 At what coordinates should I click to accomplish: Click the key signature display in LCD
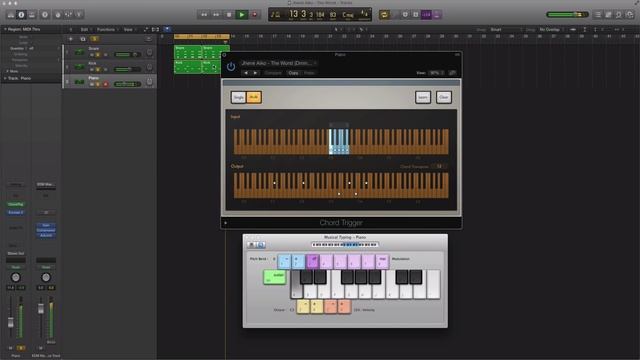[x=347, y=15]
